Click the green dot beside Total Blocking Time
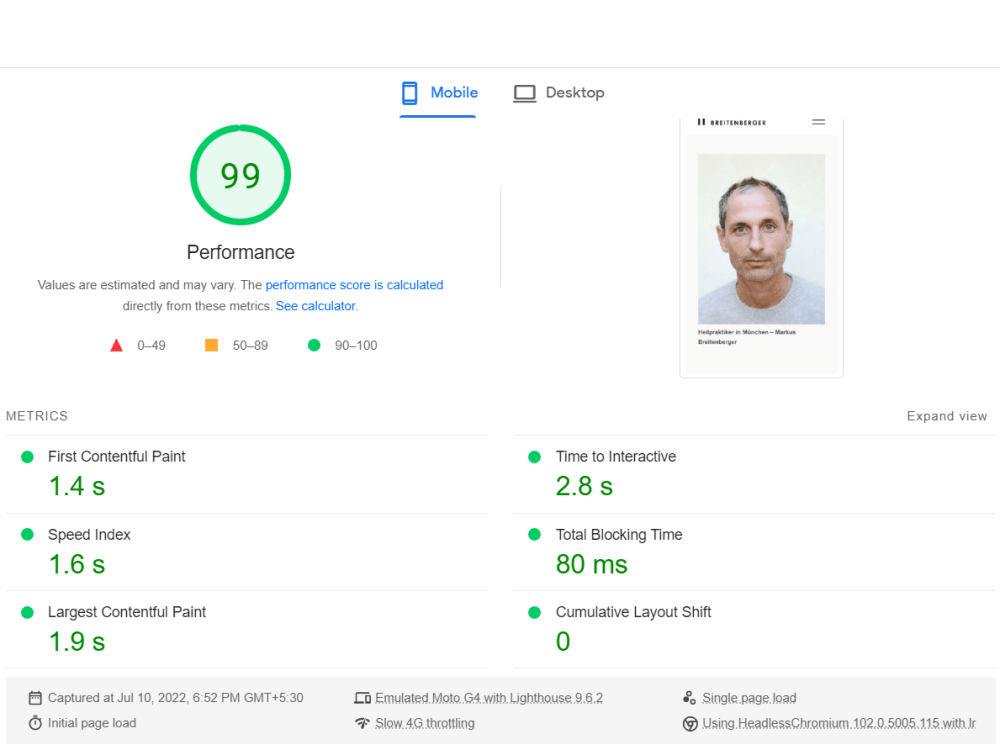 (534, 534)
